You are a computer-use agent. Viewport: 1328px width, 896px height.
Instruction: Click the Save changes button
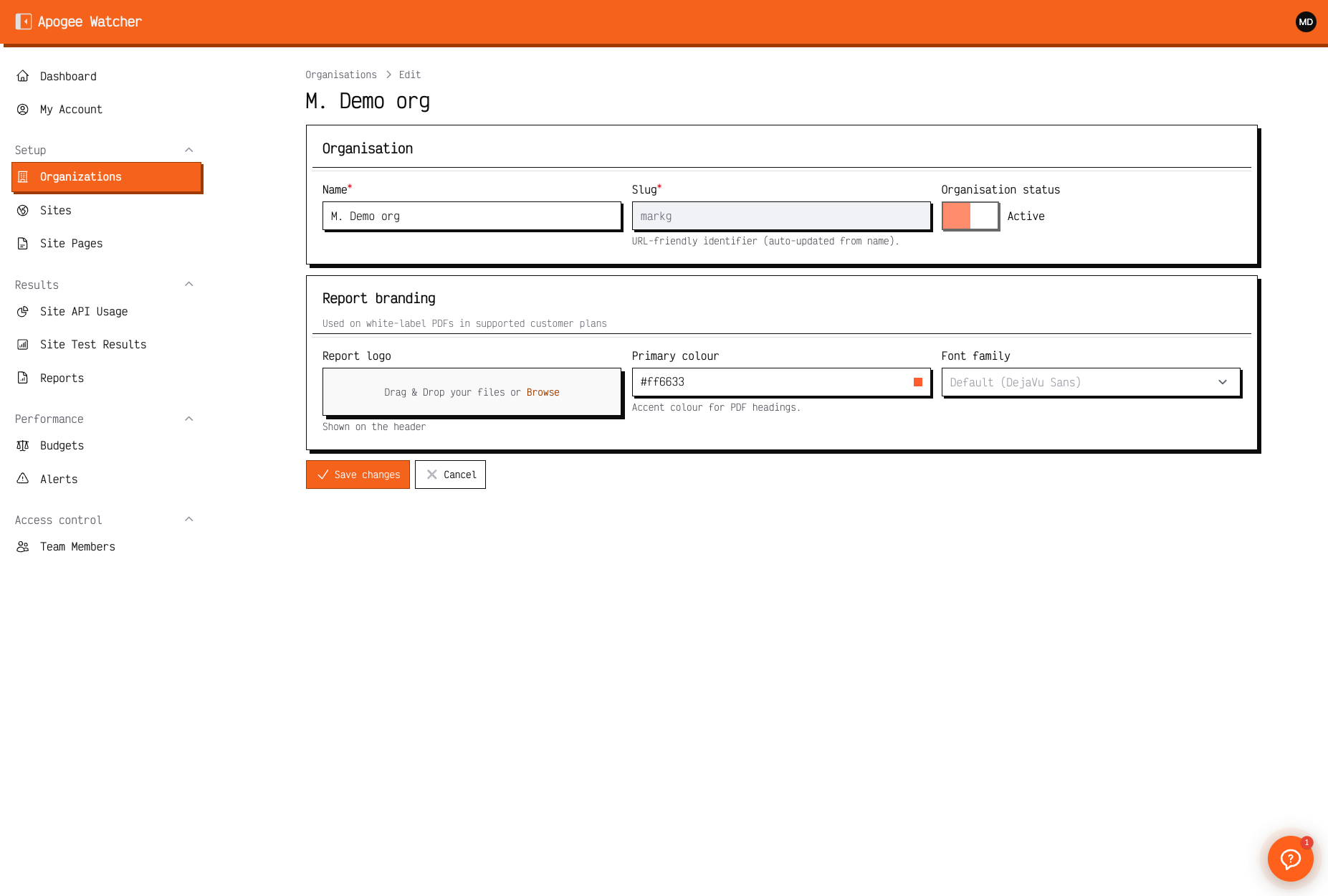click(x=358, y=475)
